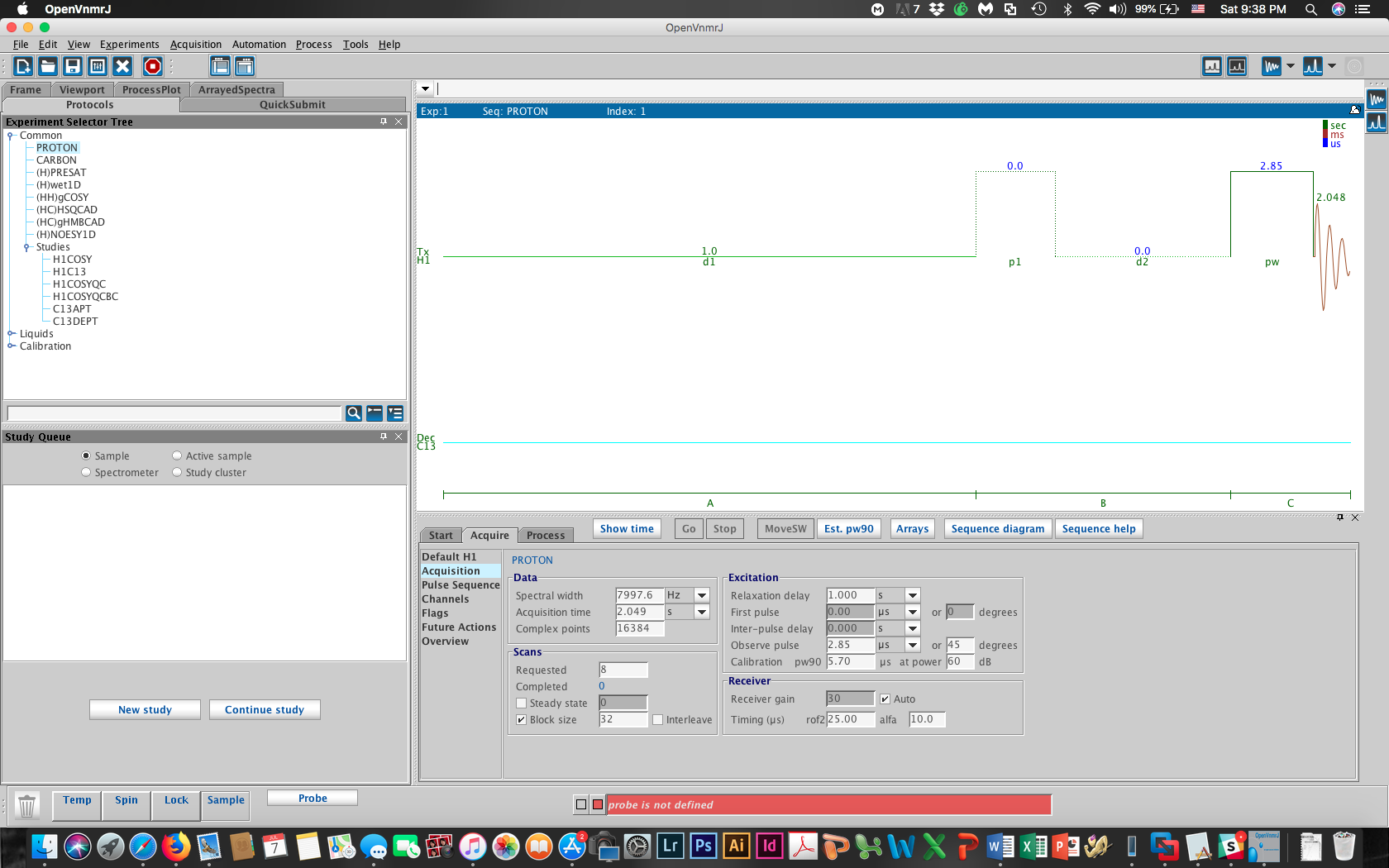The height and width of the screenshot is (868, 1389).
Task: Switch to the ProcessPlot tab
Action: [x=151, y=89]
